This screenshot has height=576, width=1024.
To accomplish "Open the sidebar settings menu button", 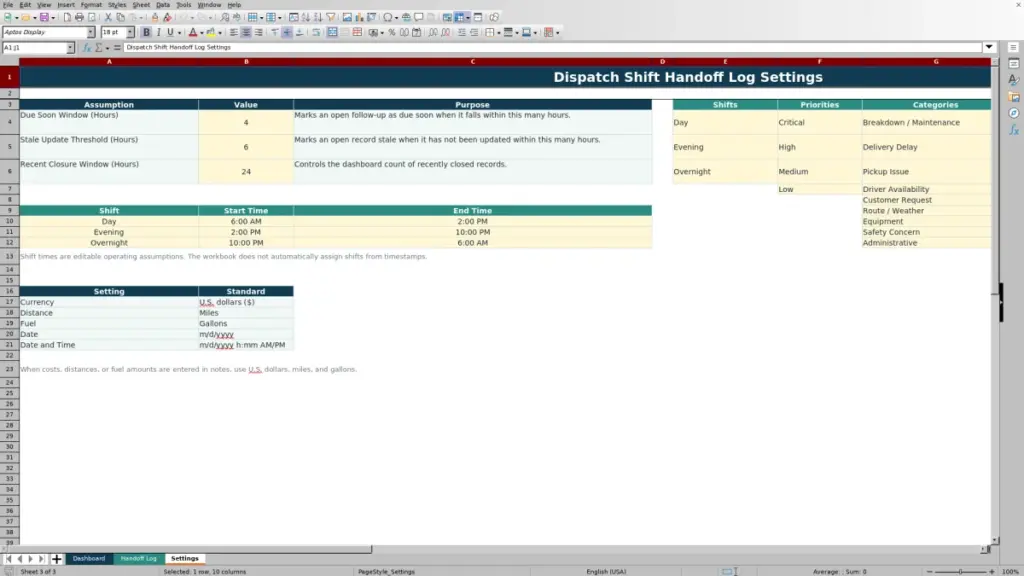I will tap(1014, 48).
